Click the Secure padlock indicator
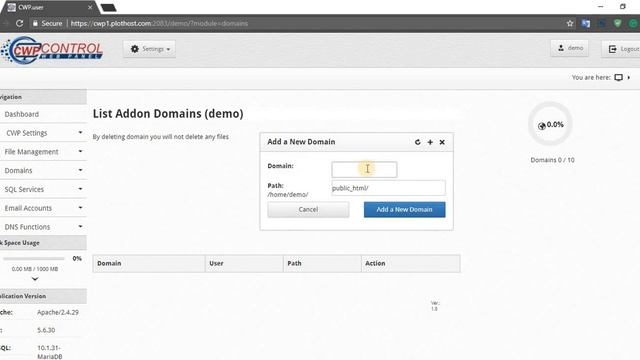The width and height of the screenshot is (640, 360). (x=47, y=24)
